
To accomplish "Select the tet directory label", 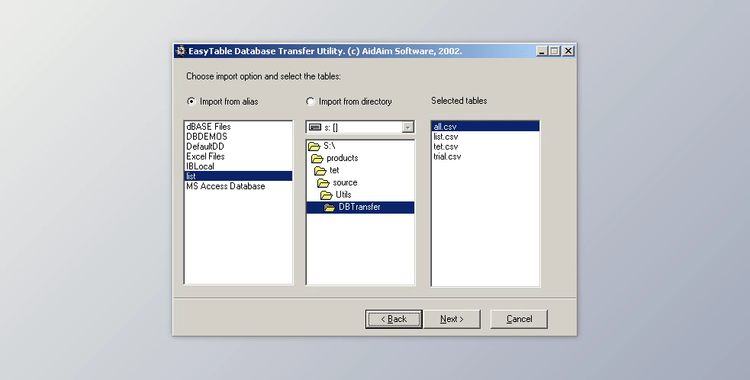I will tap(334, 170).
